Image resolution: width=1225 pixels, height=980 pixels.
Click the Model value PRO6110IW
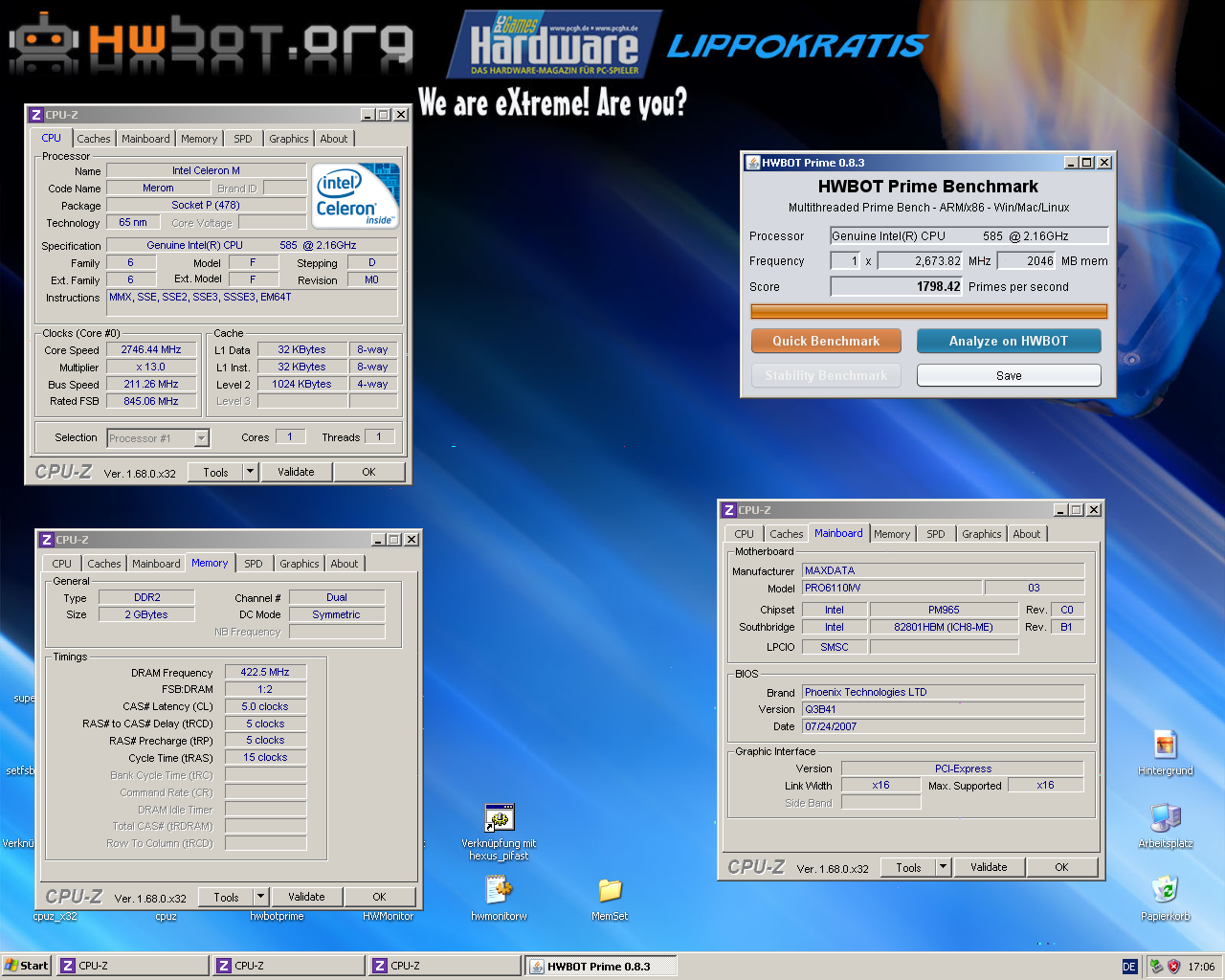[892, 589]
